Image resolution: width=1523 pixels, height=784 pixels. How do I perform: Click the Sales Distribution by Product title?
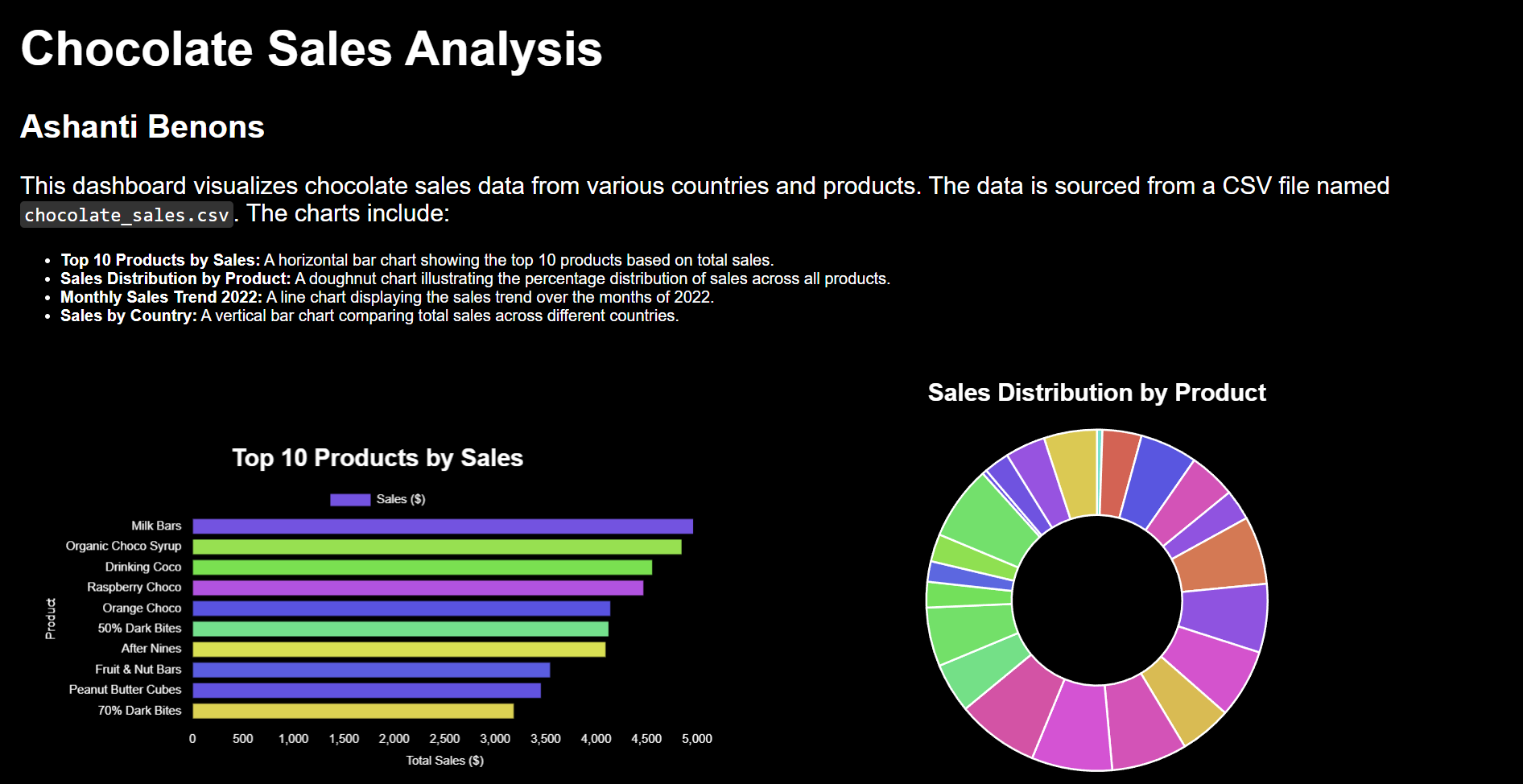click(1096, 392)
